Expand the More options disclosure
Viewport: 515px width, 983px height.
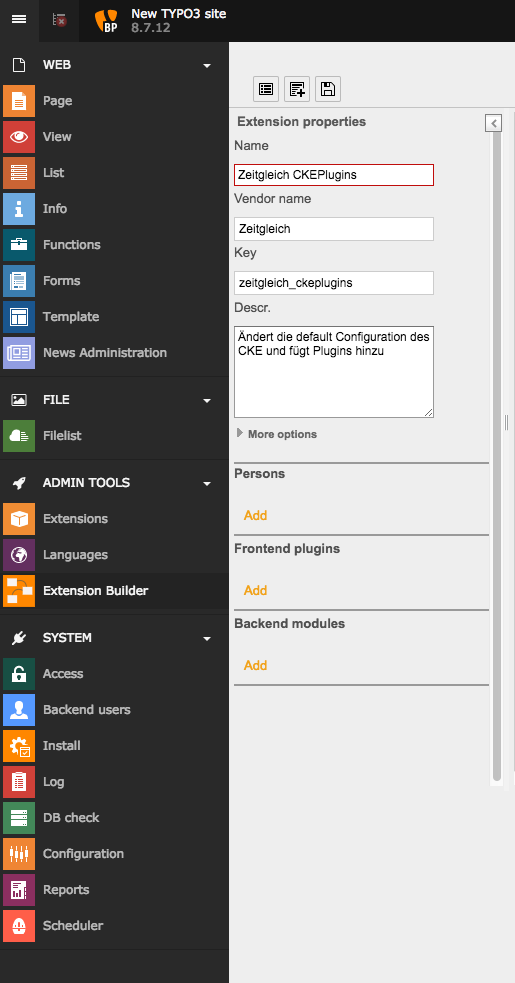276,434
